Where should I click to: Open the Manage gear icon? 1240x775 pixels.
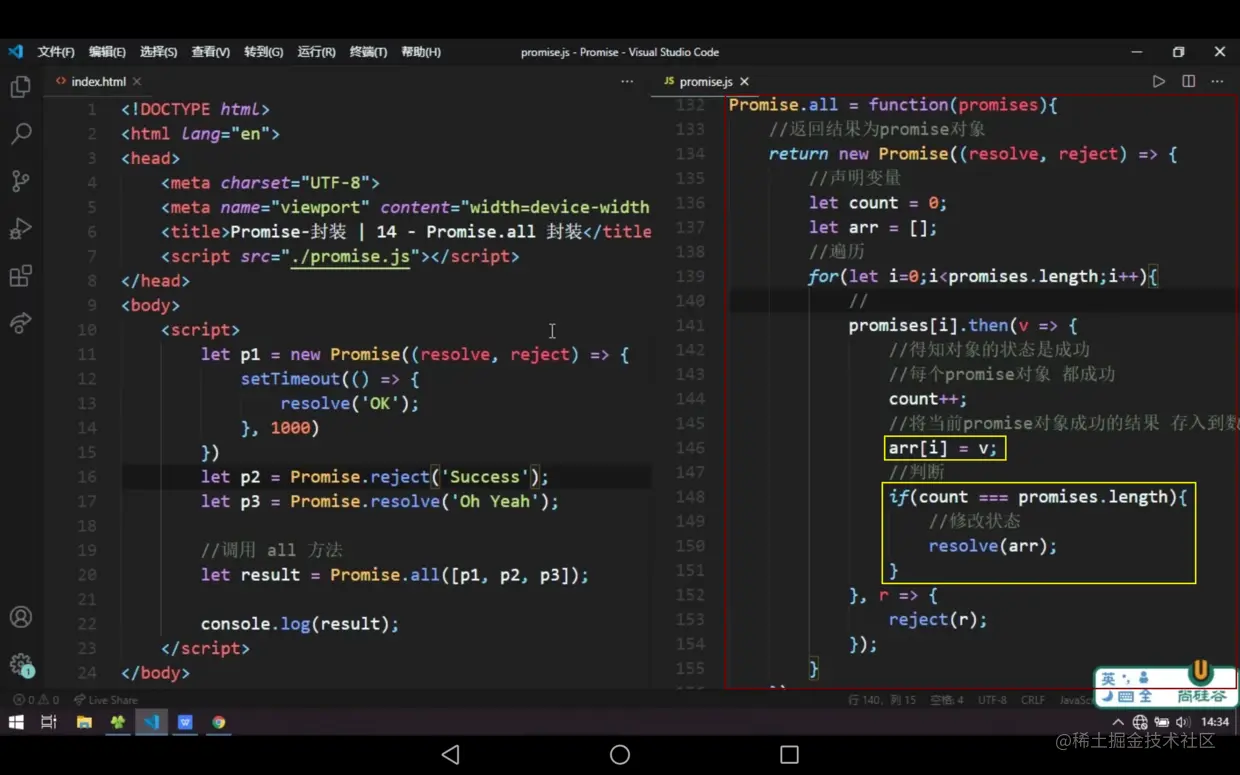tap(20, 664)
